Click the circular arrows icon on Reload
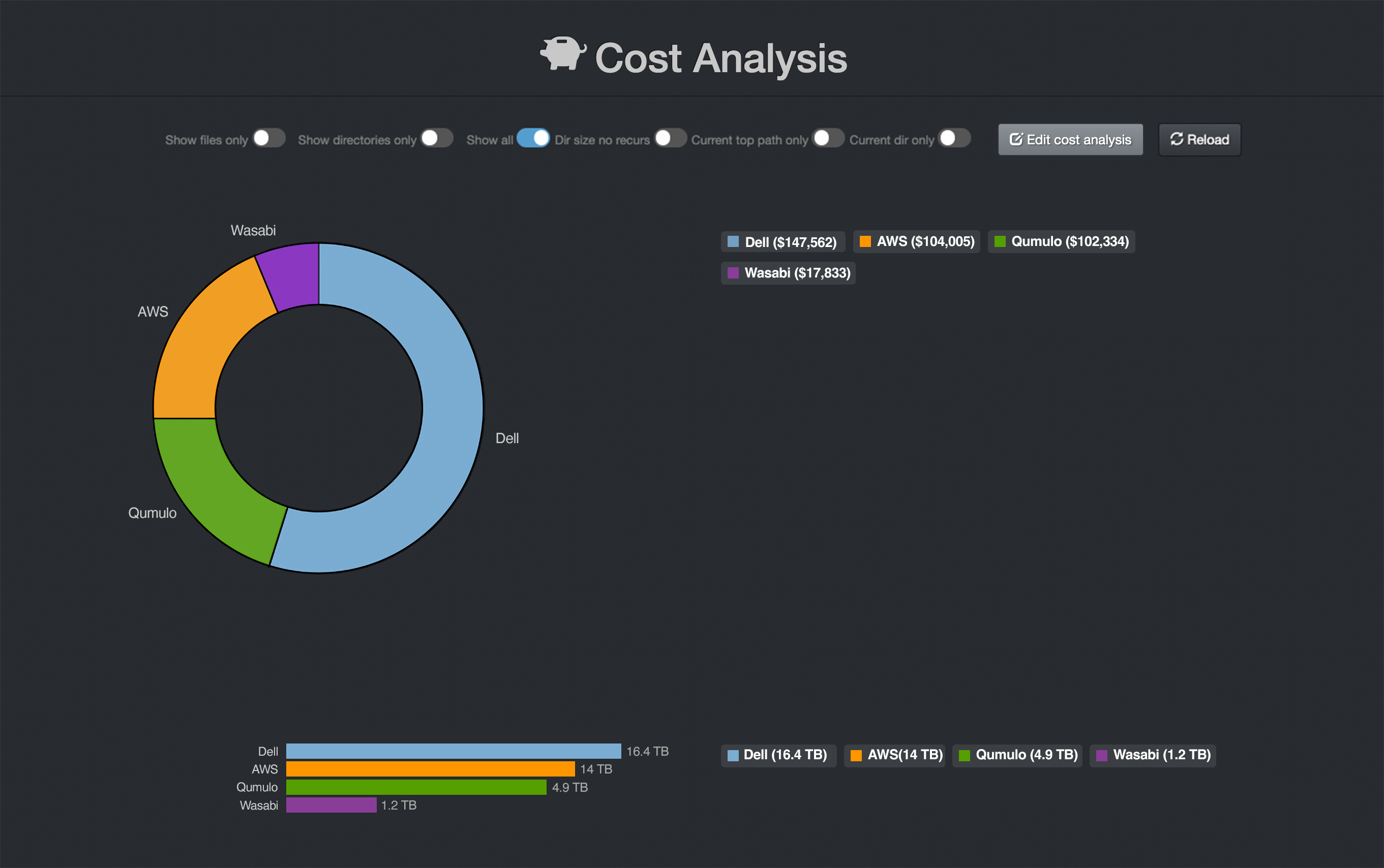1384x868 pixels. click(x=1176, y=139)
